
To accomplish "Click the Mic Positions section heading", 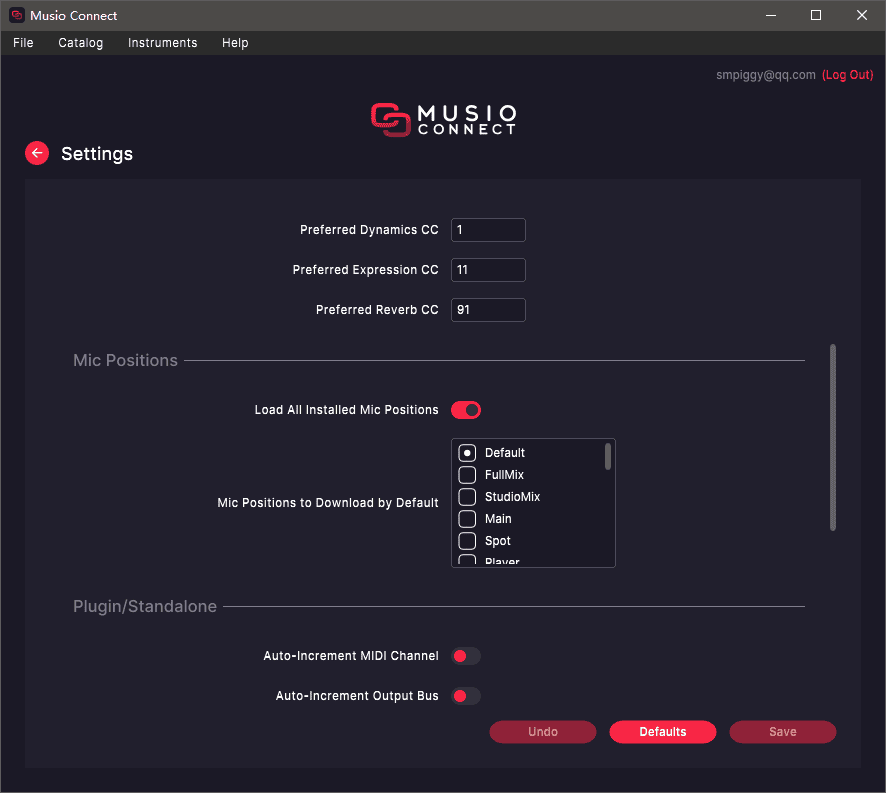I will 125,361.
